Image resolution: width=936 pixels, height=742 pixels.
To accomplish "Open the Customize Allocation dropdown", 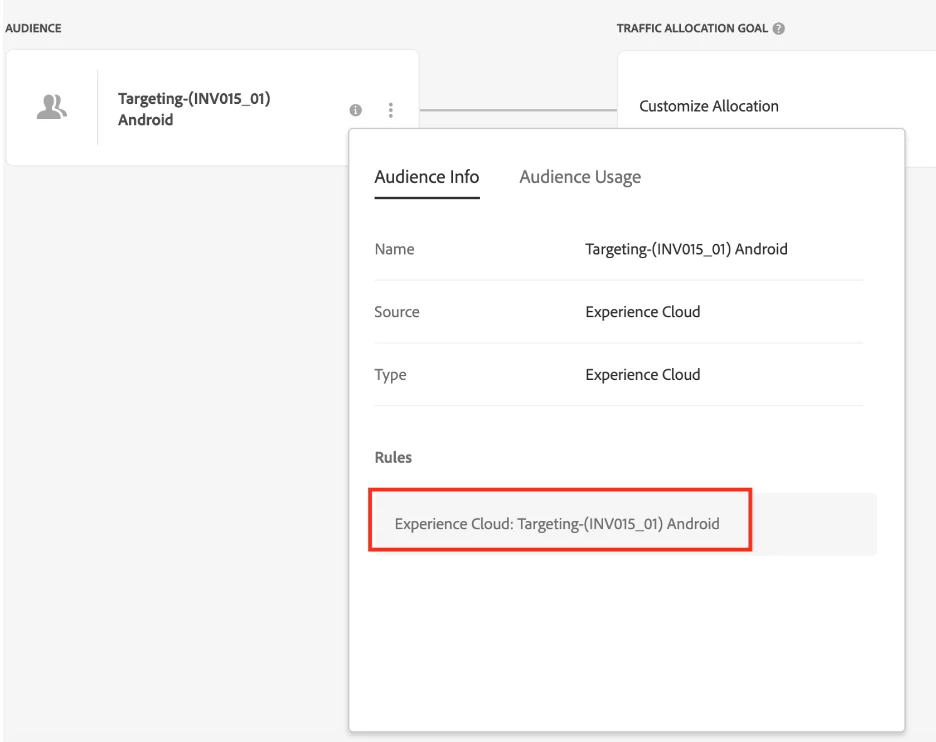I will coord(709,106).
